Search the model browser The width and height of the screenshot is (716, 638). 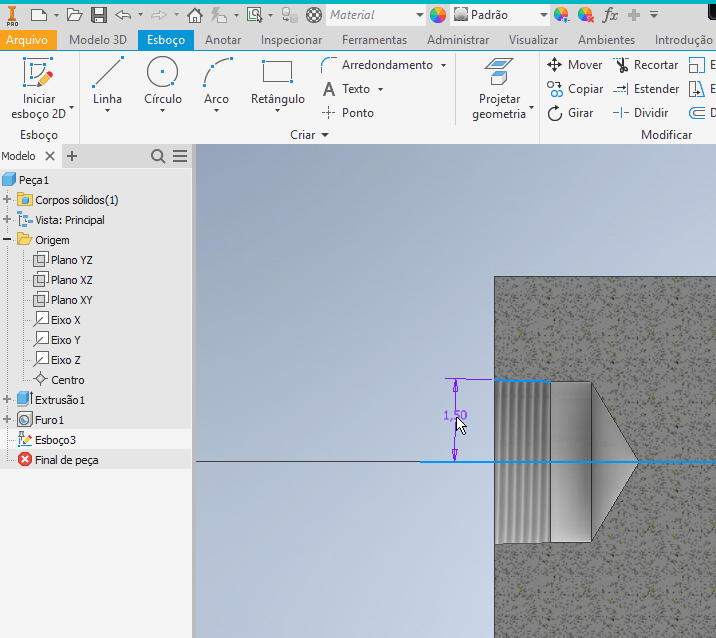click(x=158, y=156)
